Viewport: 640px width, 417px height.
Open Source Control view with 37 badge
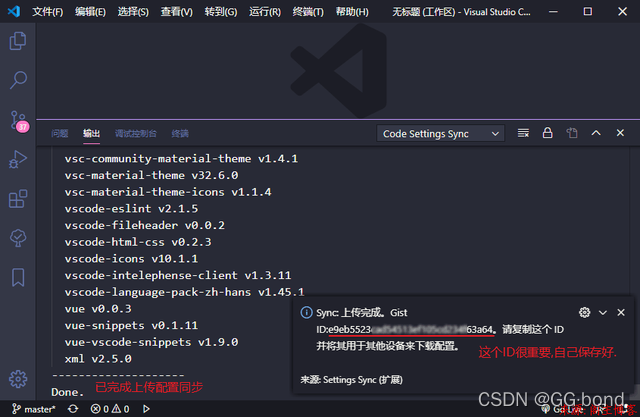tap(18, 121)
